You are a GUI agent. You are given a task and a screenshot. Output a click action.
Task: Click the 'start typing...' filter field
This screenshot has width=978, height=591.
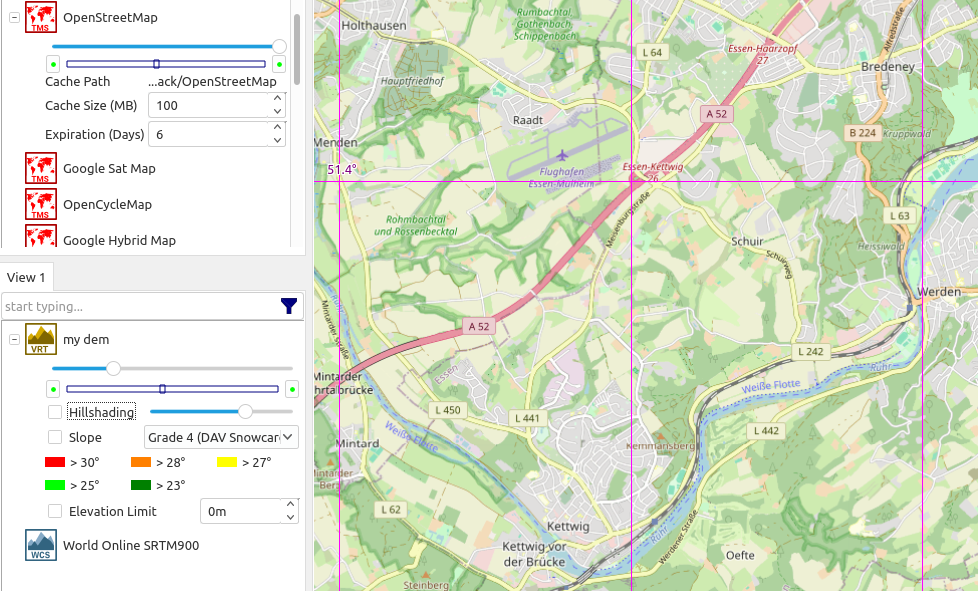click(x=138, y=306)
